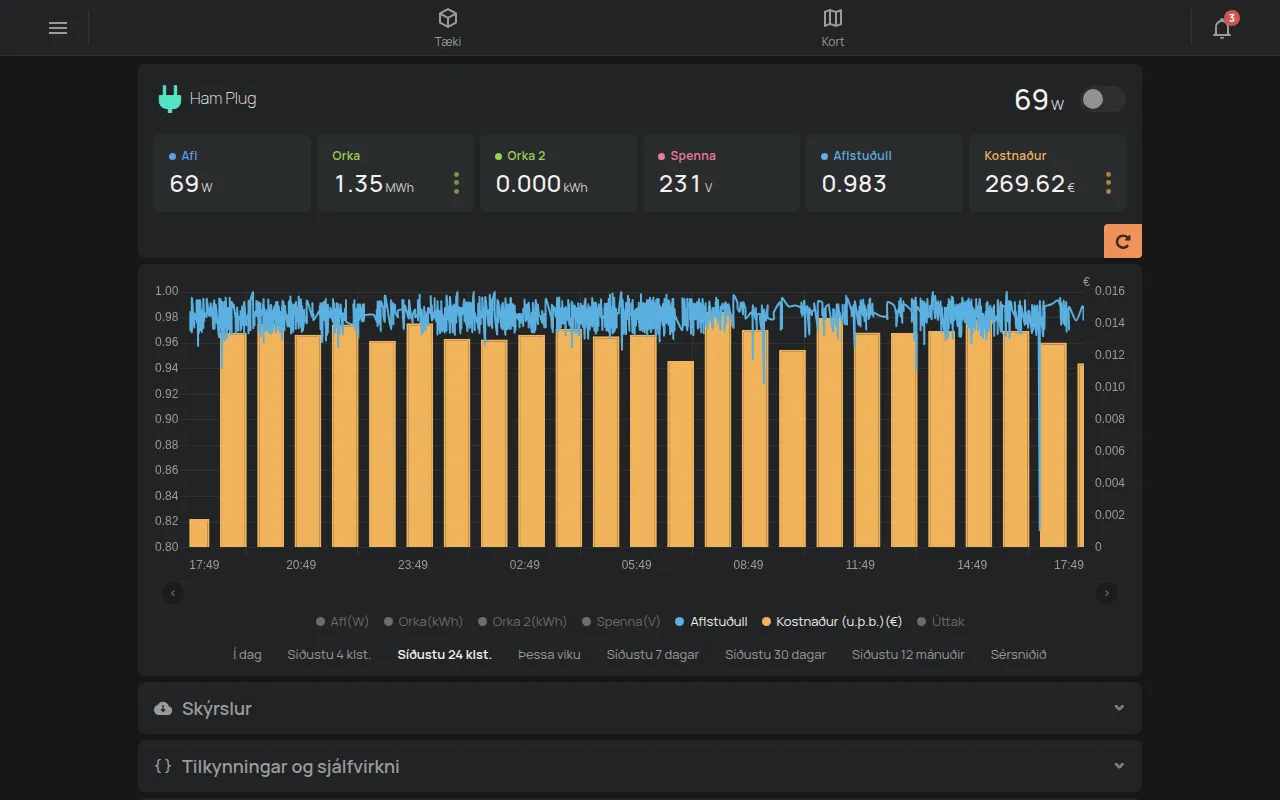Expand the Skýrslur section chevron
1280x800 pixels.
coord(1119,708)
